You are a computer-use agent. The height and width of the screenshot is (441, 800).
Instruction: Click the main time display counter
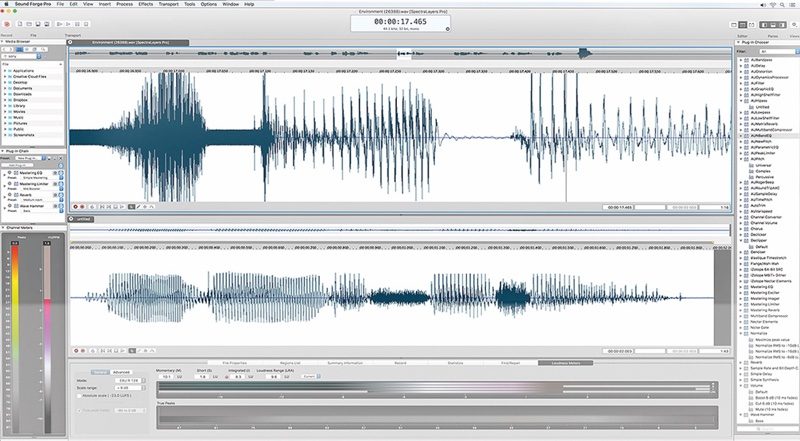click(x=399, y=21)
